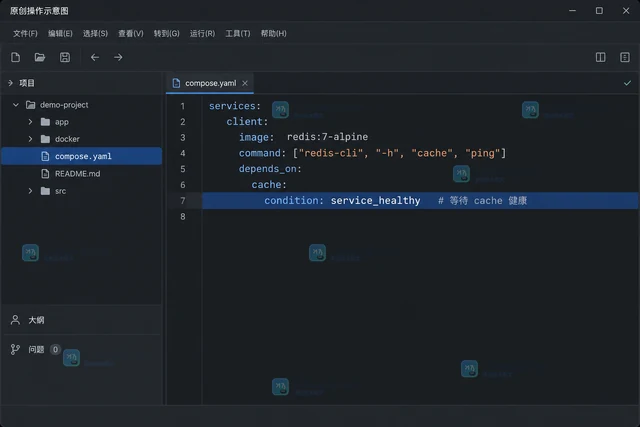Click line number 1 in the gutter
This screenshot has height=427, width=640.
(x=183, y=107)
